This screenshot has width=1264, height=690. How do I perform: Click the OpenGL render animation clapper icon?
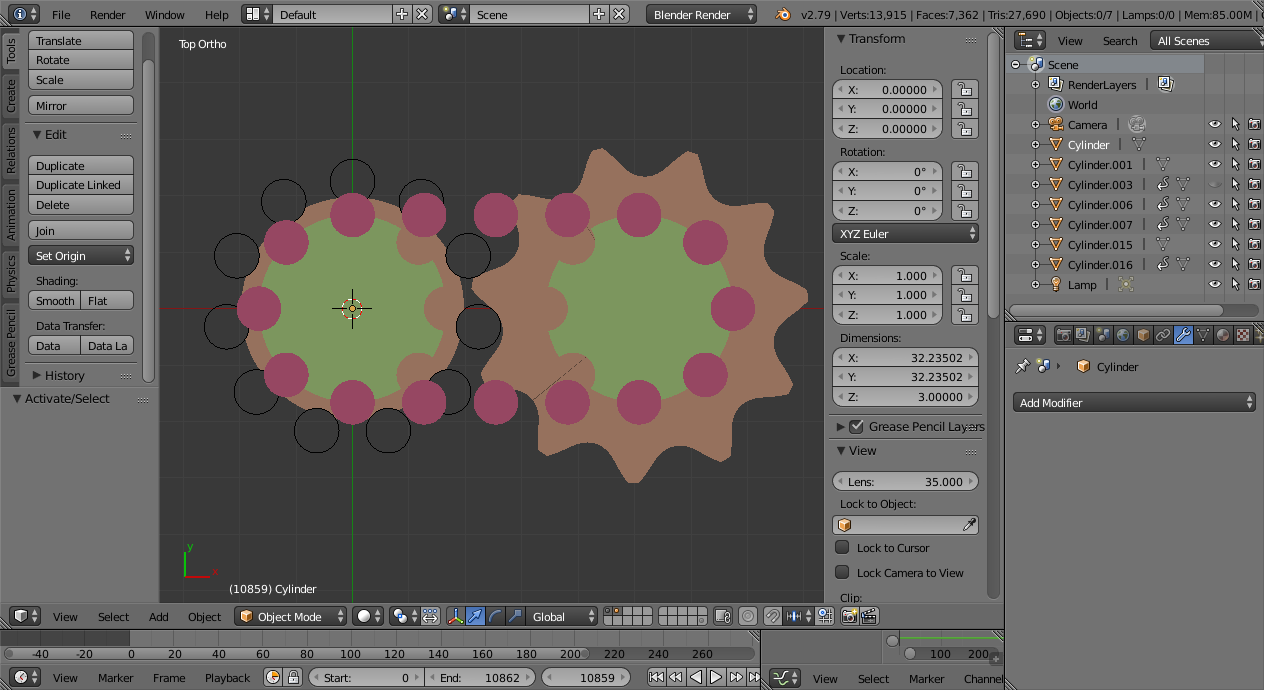click(x=869, y=616)
